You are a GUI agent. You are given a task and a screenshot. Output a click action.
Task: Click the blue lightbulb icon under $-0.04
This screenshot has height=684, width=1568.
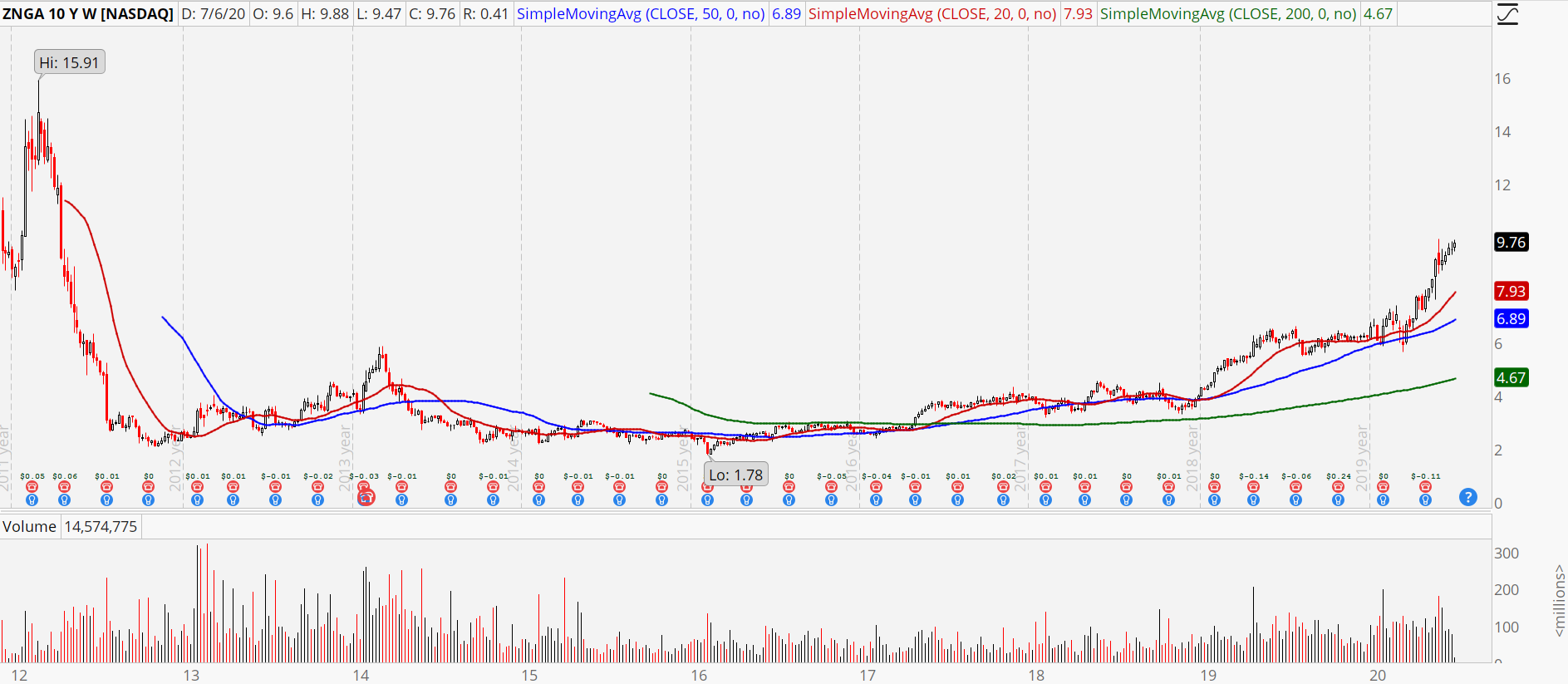click(876, 499)
